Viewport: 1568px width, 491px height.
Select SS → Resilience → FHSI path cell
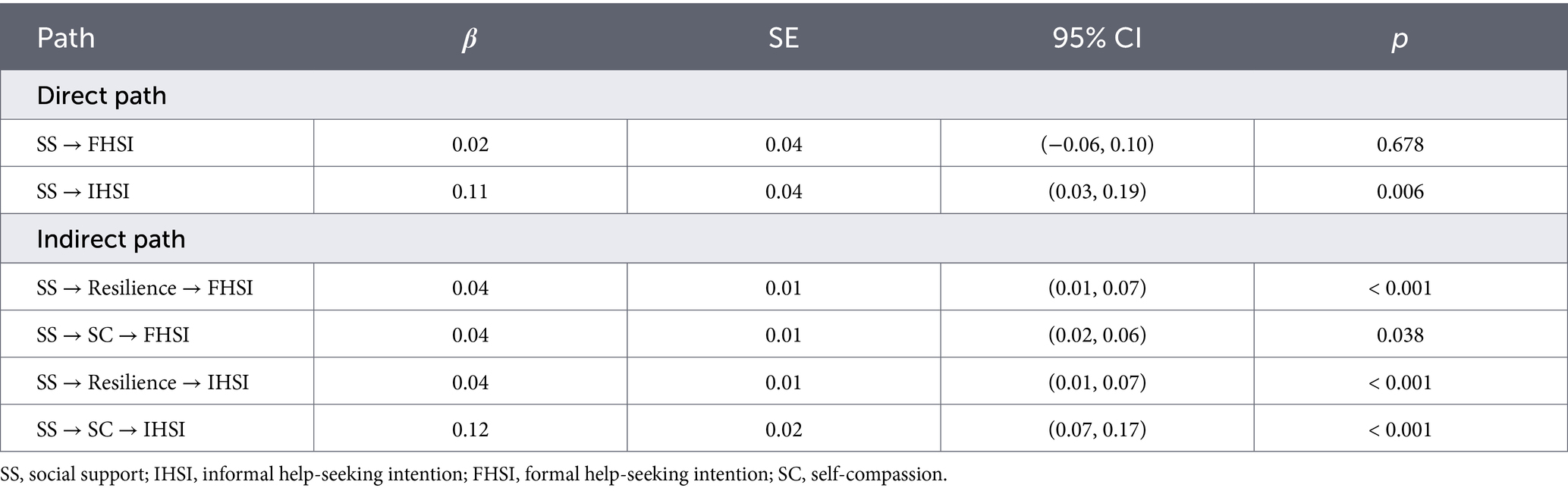point(145,288)
